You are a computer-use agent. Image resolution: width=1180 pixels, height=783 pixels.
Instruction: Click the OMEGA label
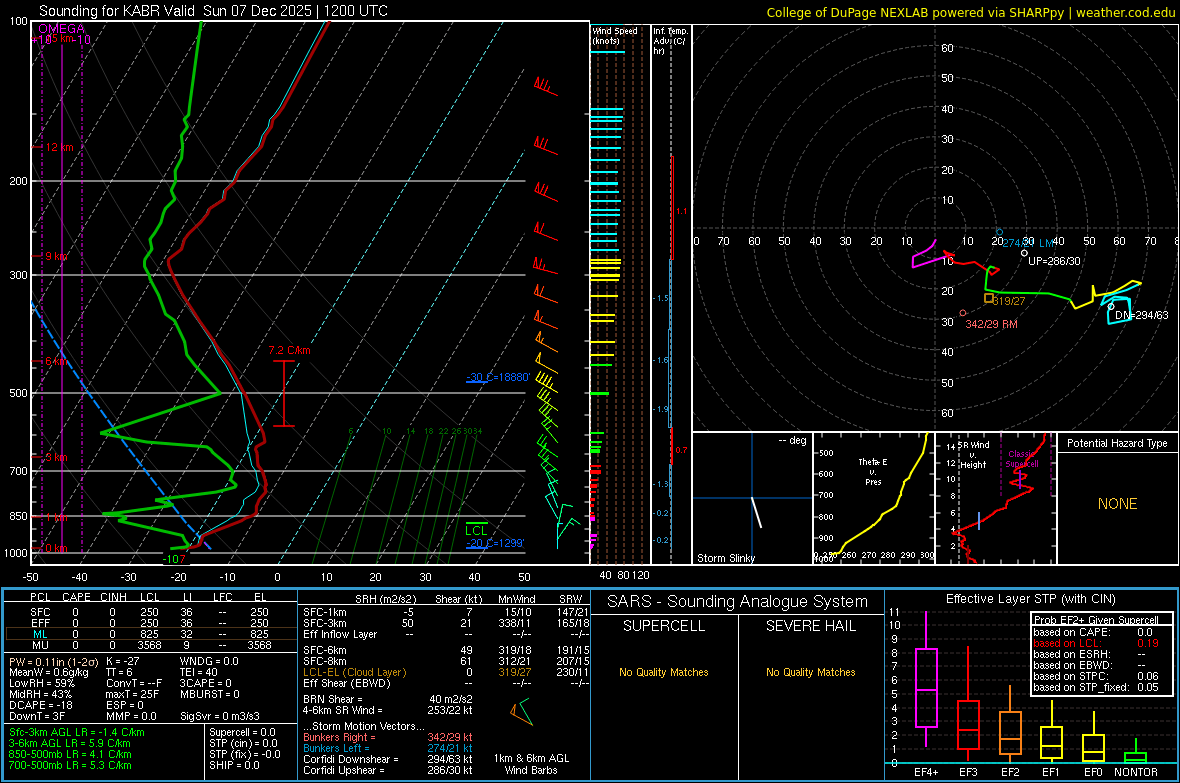(62, 29)
